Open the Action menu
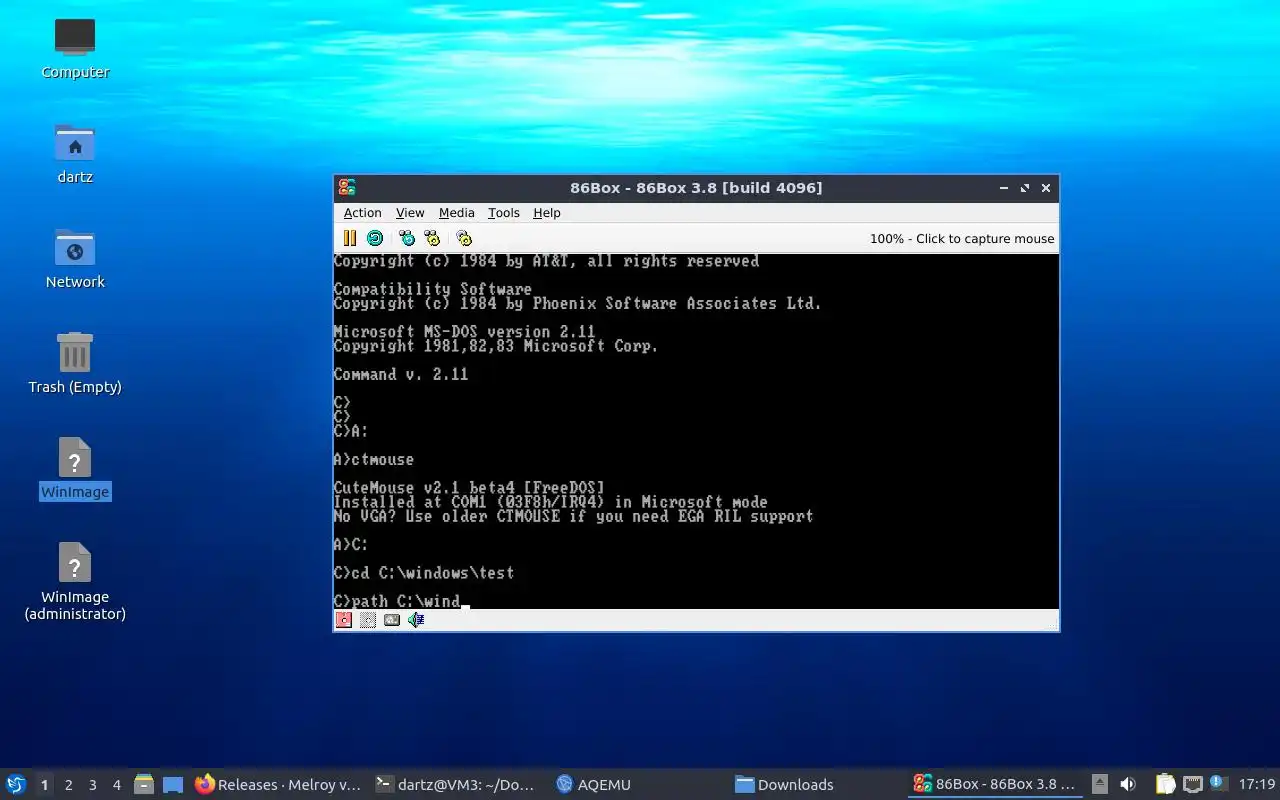The image size is (1280, 800). [x=362, y=213]
